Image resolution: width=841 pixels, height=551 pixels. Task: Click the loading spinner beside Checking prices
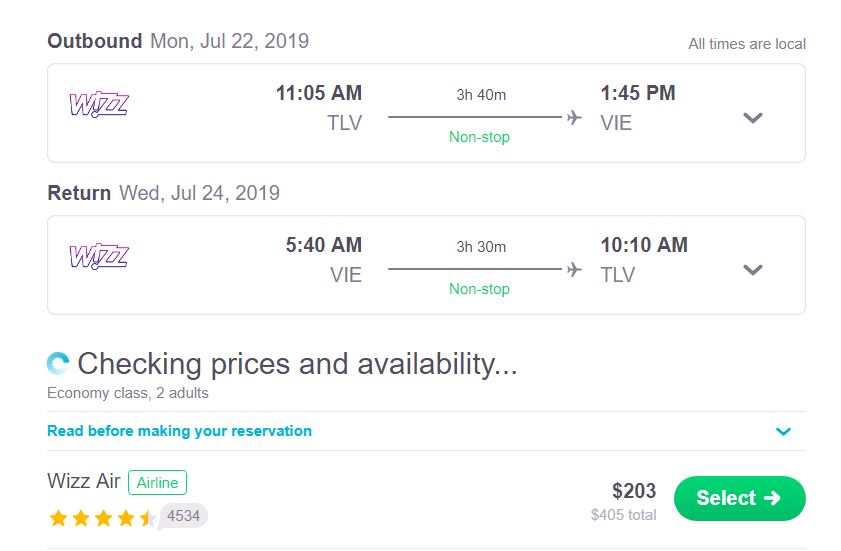pos(59,364)
